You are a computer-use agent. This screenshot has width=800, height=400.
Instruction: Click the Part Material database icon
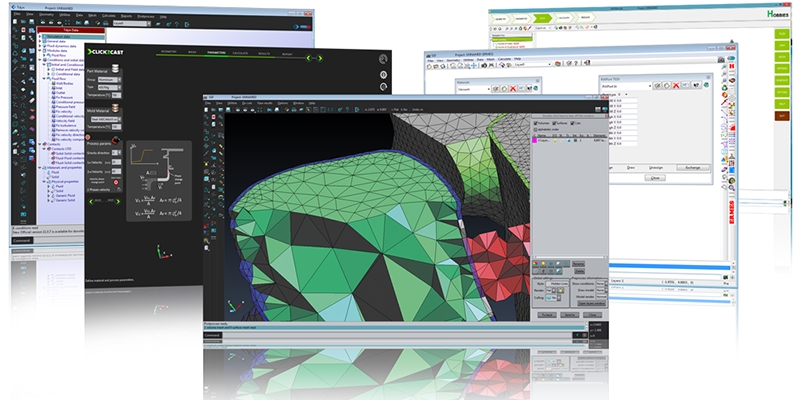tap(116, 69)
